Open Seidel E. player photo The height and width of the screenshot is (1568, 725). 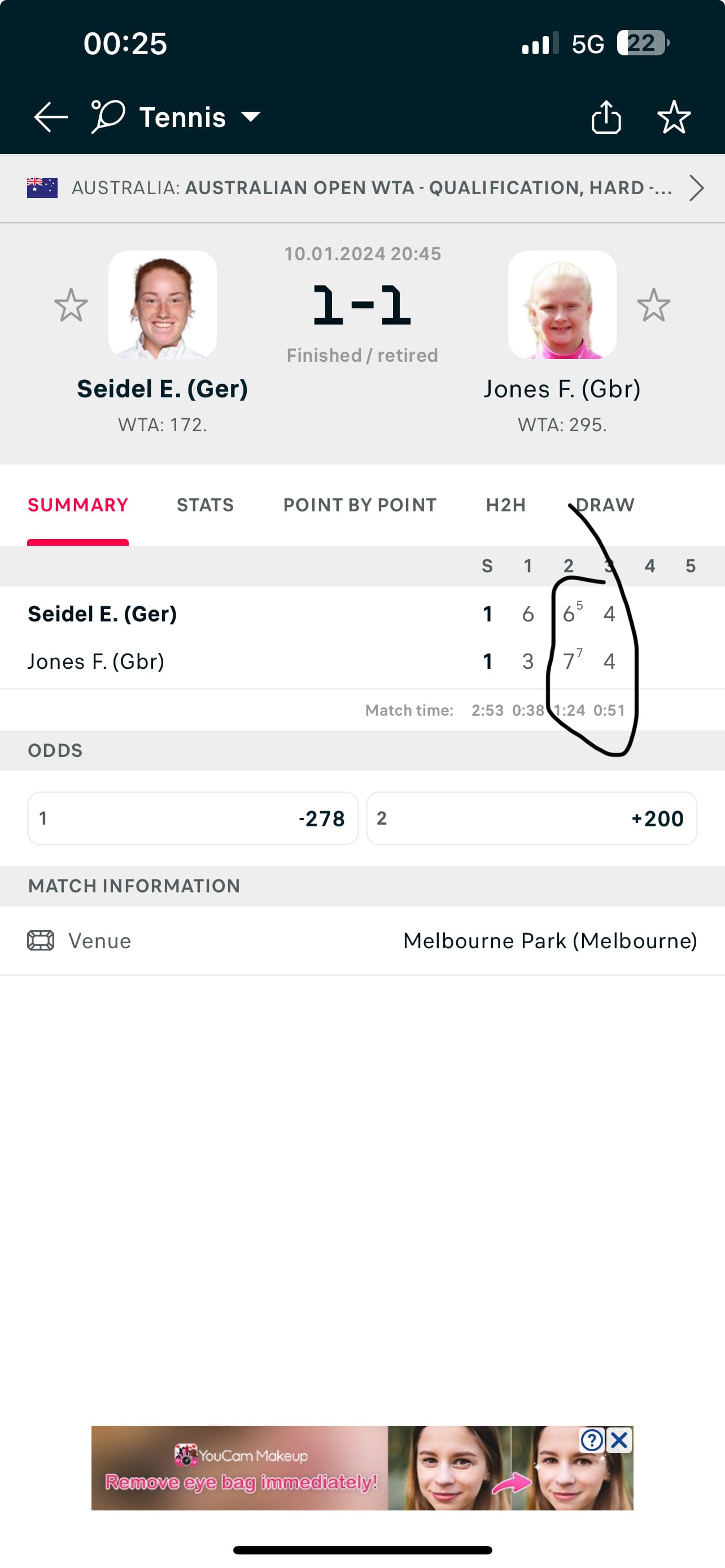(163, 305)
